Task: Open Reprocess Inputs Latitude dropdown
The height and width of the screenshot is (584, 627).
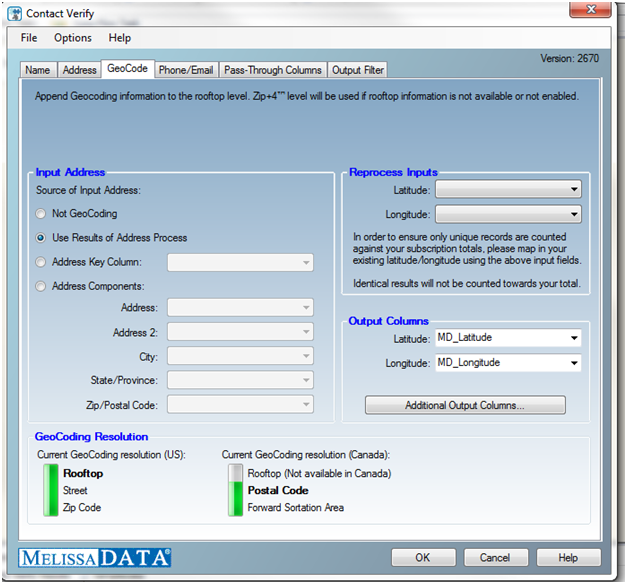Action: 508,189
